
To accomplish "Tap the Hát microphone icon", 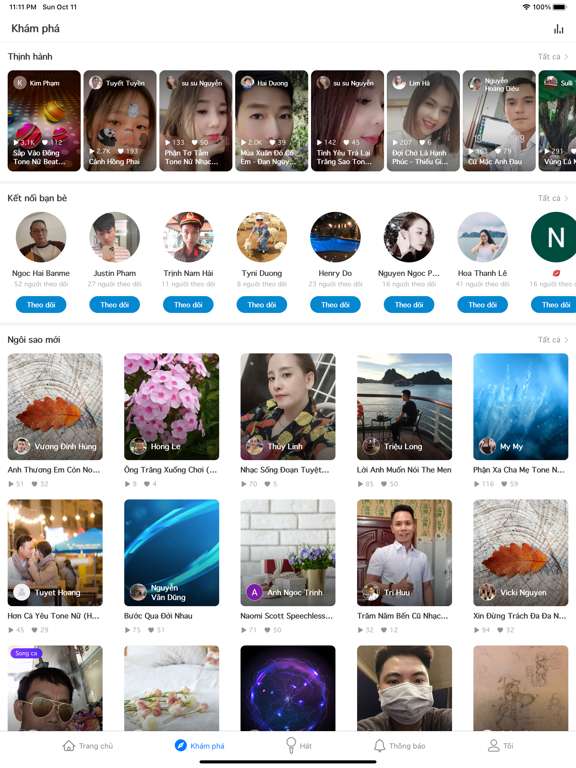I will click(291, 745).
